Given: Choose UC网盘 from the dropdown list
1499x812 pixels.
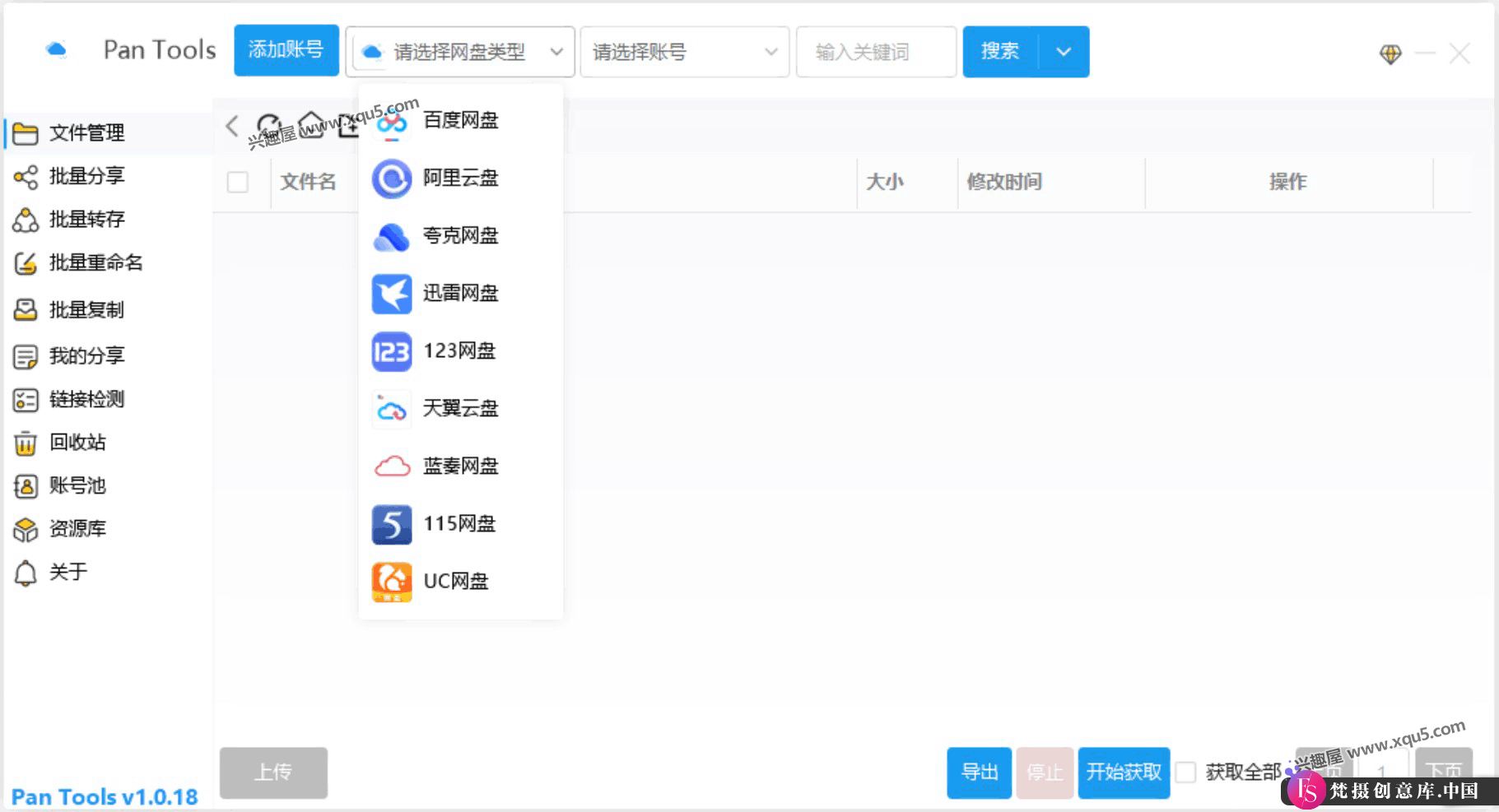Looking at the screenshot, I should click(x=461, y=582).
